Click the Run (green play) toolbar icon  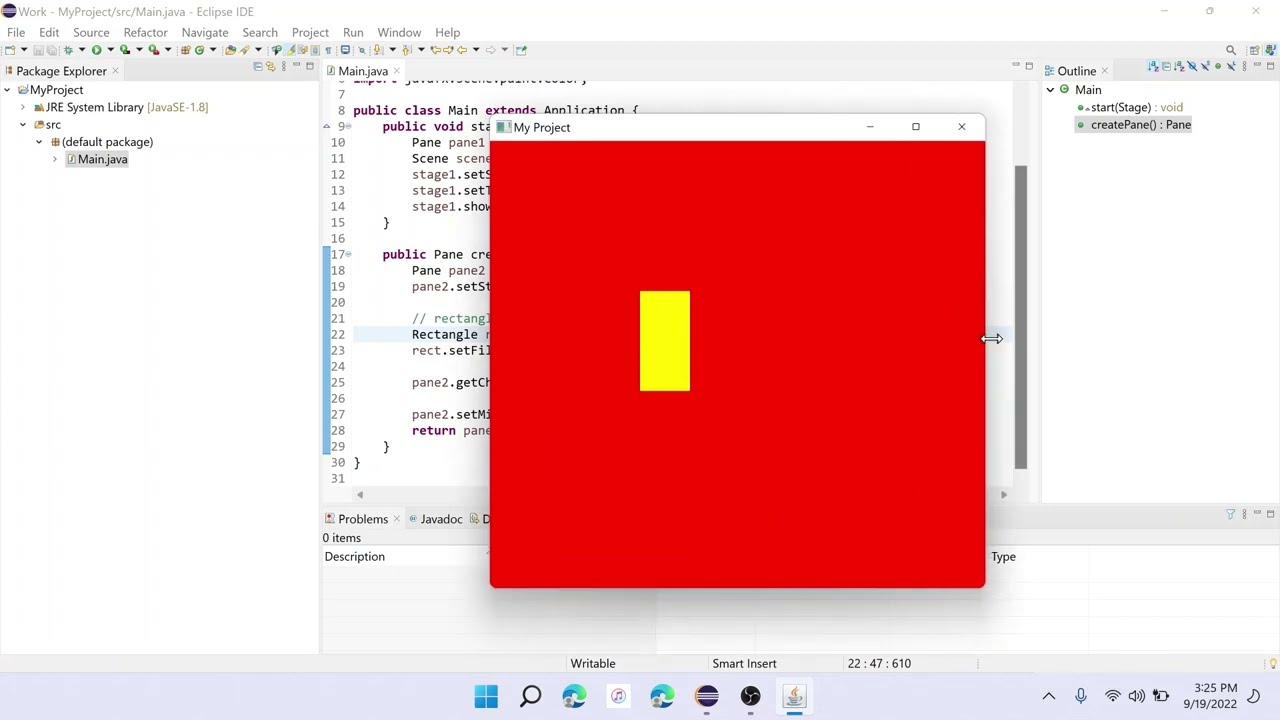pyautogui.click(x=97, y=49)
